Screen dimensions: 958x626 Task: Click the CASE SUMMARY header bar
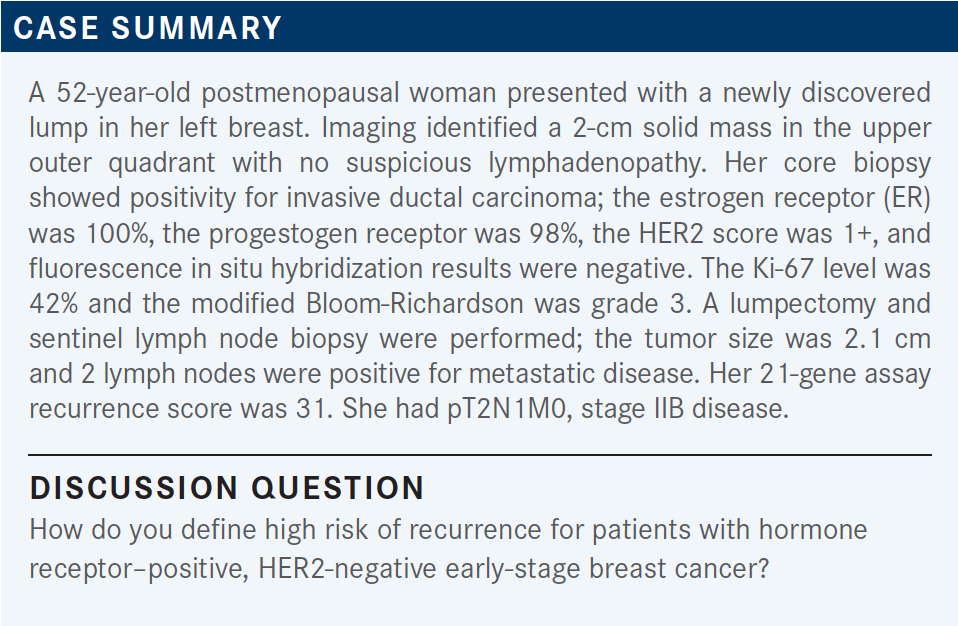click(x=479, y=26)
